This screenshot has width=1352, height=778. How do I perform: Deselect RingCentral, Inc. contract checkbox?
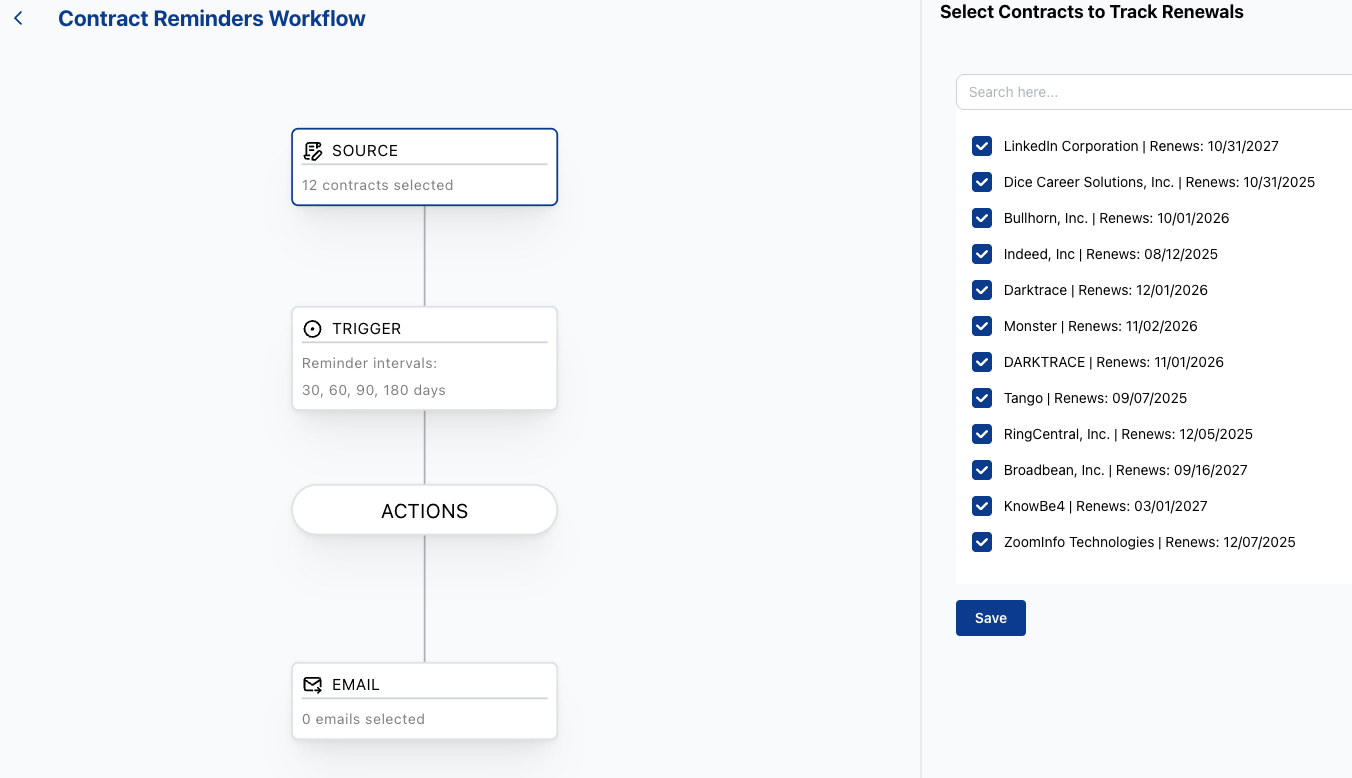click(982, 434)
